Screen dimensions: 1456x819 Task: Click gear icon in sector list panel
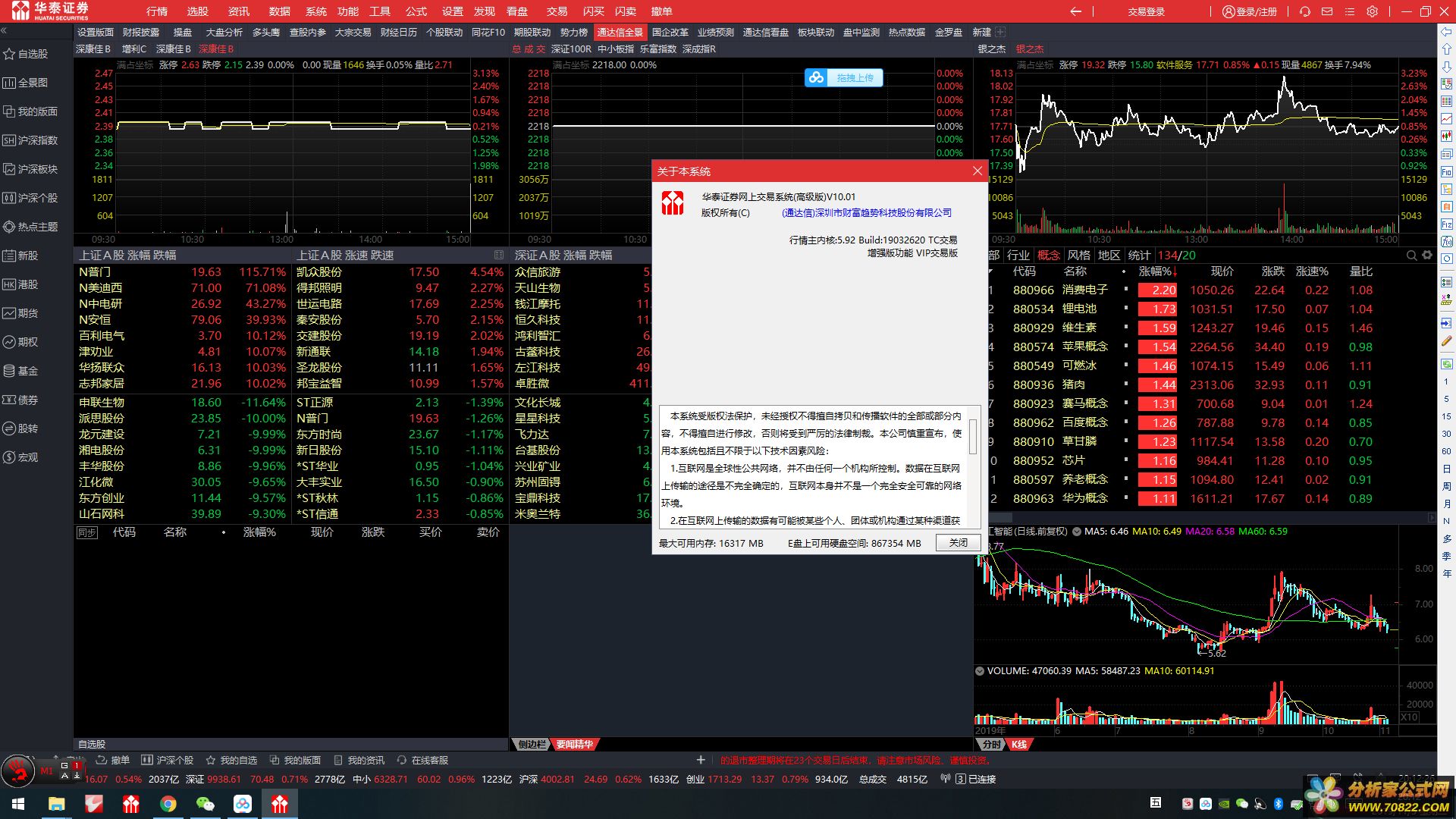(x=1427, y=256)
